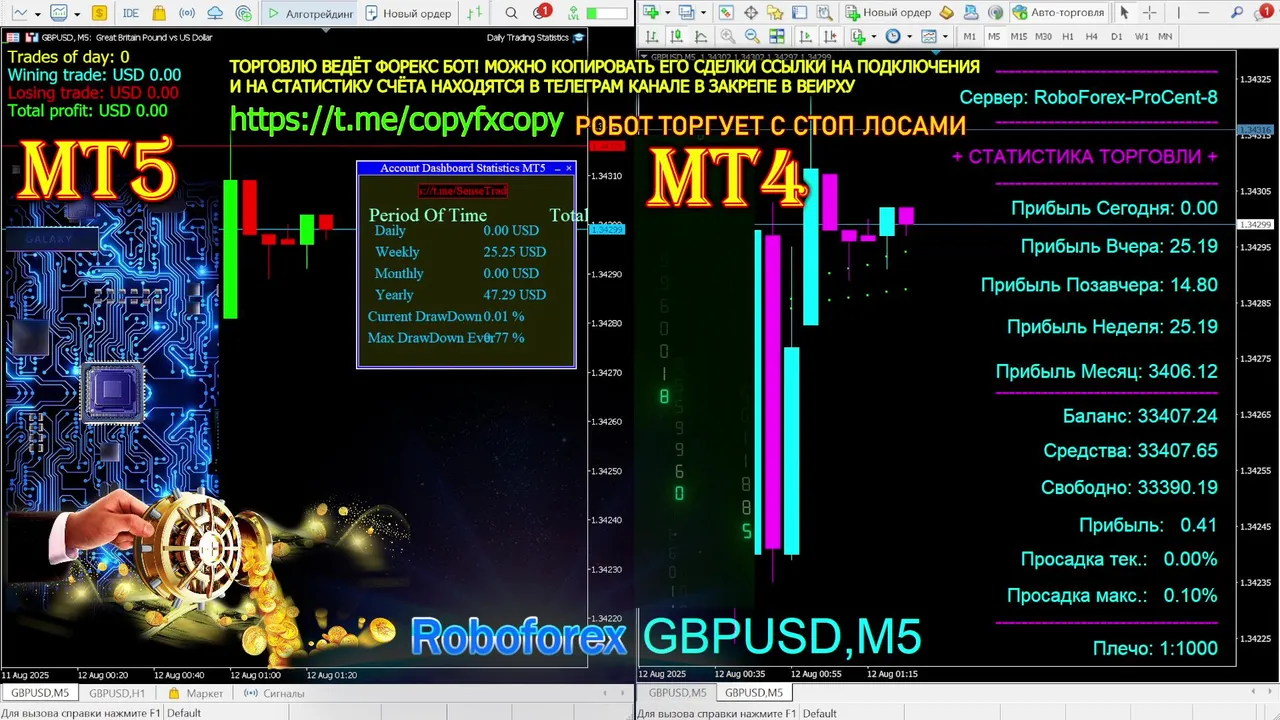Toggle Алготрейдинг in the MT5 toolbar

[310, 13]
